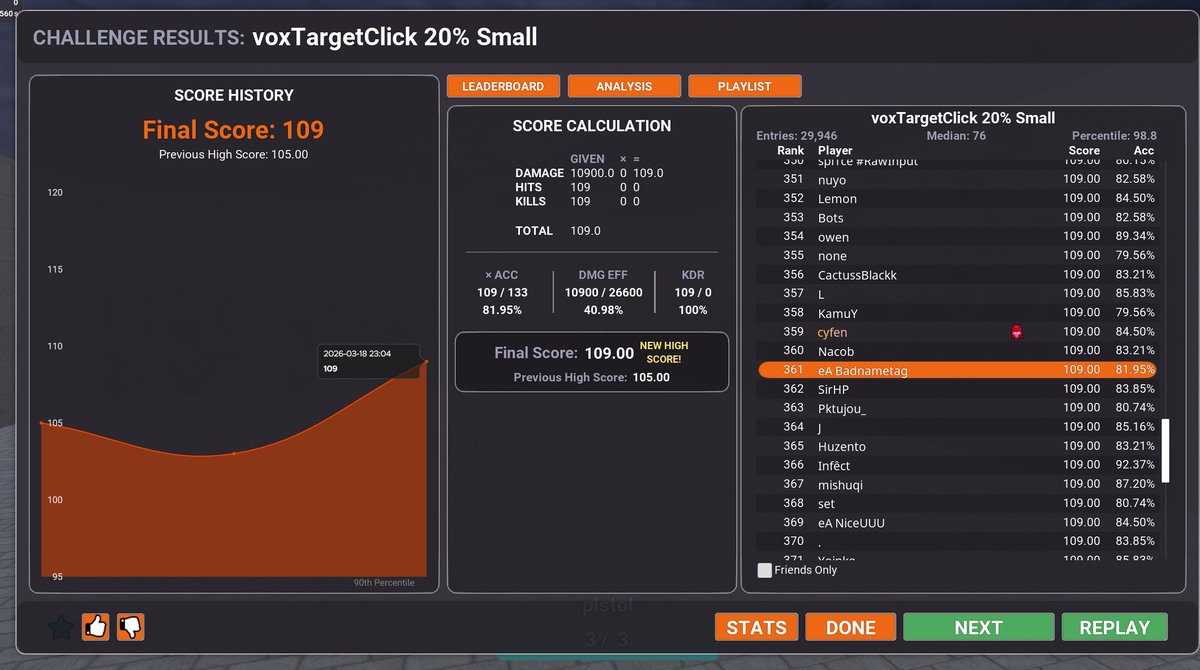Enable the Friends Only checkbox

(765, 570)
